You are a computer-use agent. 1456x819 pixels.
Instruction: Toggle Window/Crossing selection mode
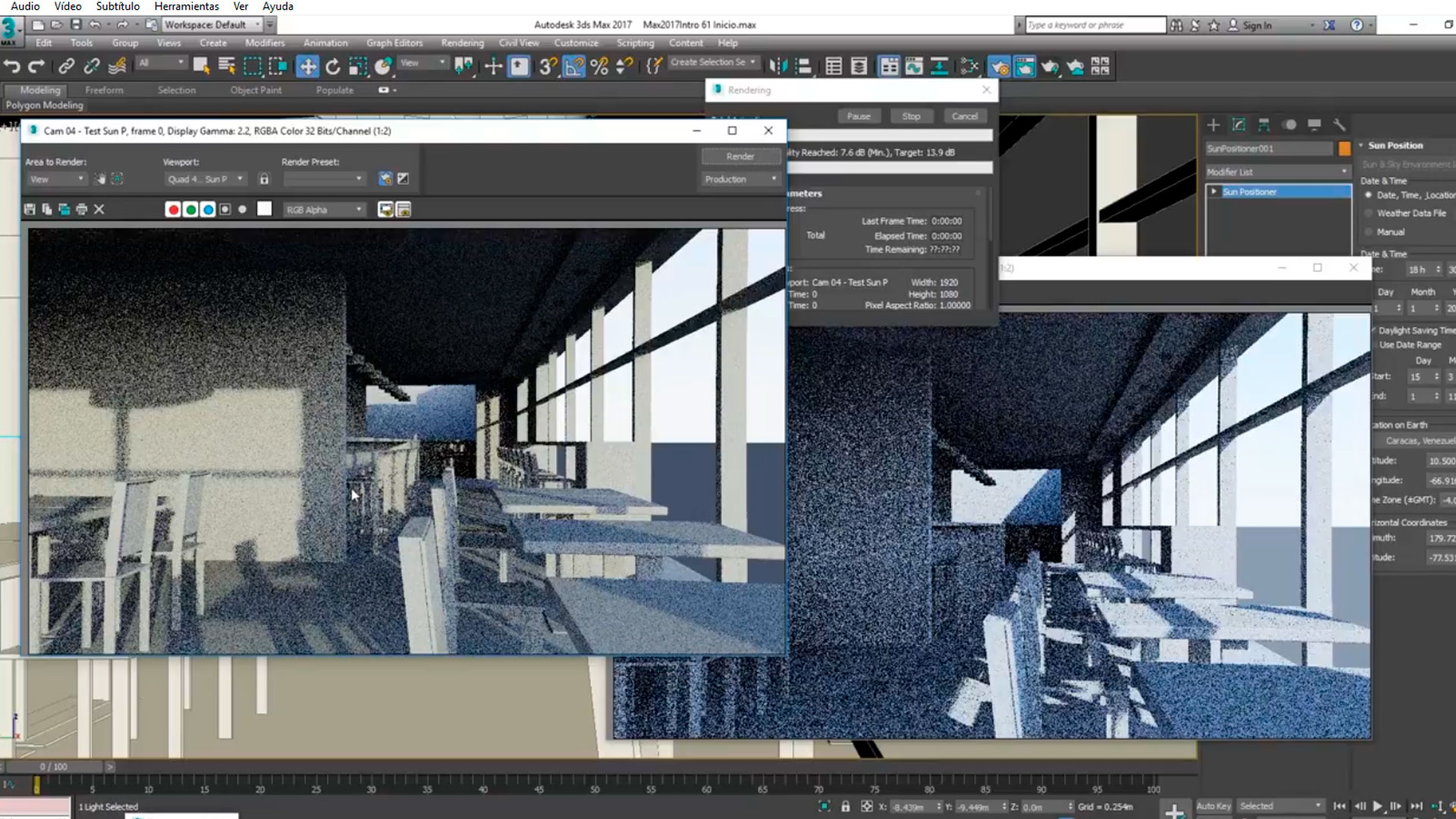[x=278, y=67]
